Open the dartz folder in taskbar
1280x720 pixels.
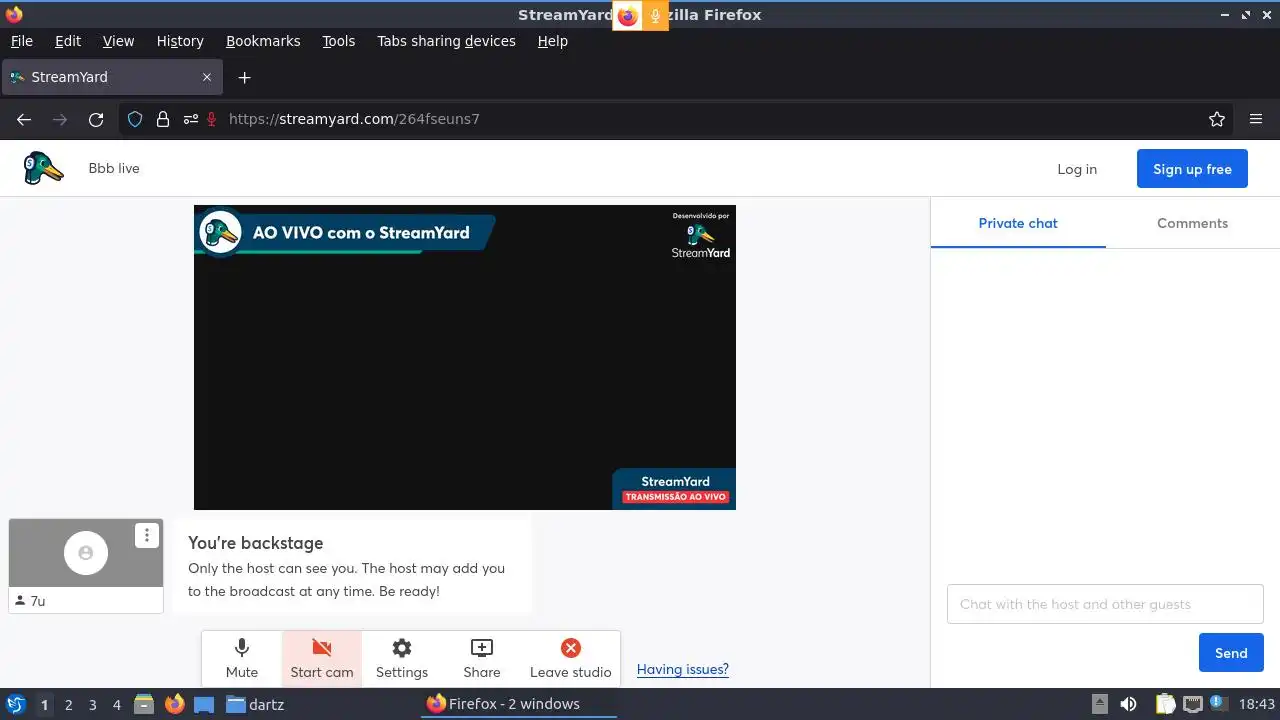(255, 704)
